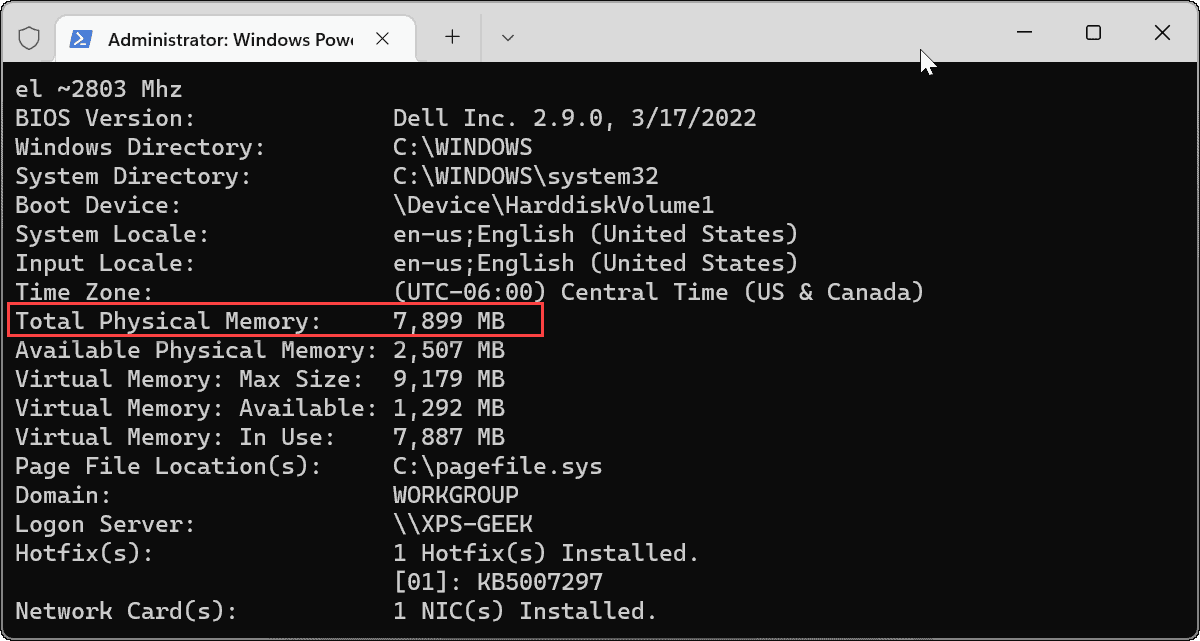Click the shield icon in title bar
The width and height of the screenshot is (1200, 641).
[29, 38]
